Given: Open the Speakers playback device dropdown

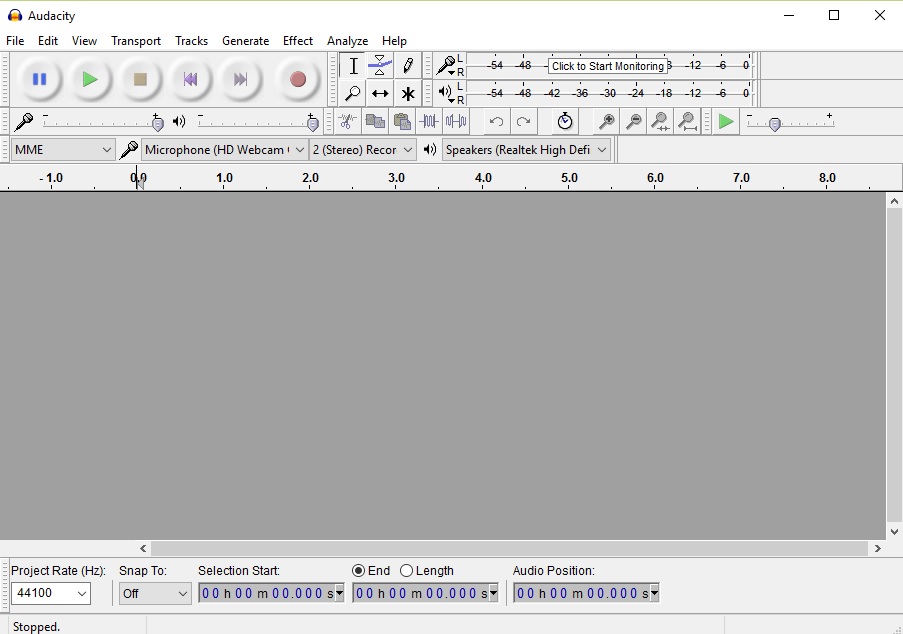Looking at the screenshot, I should click(x=526, y=150).
